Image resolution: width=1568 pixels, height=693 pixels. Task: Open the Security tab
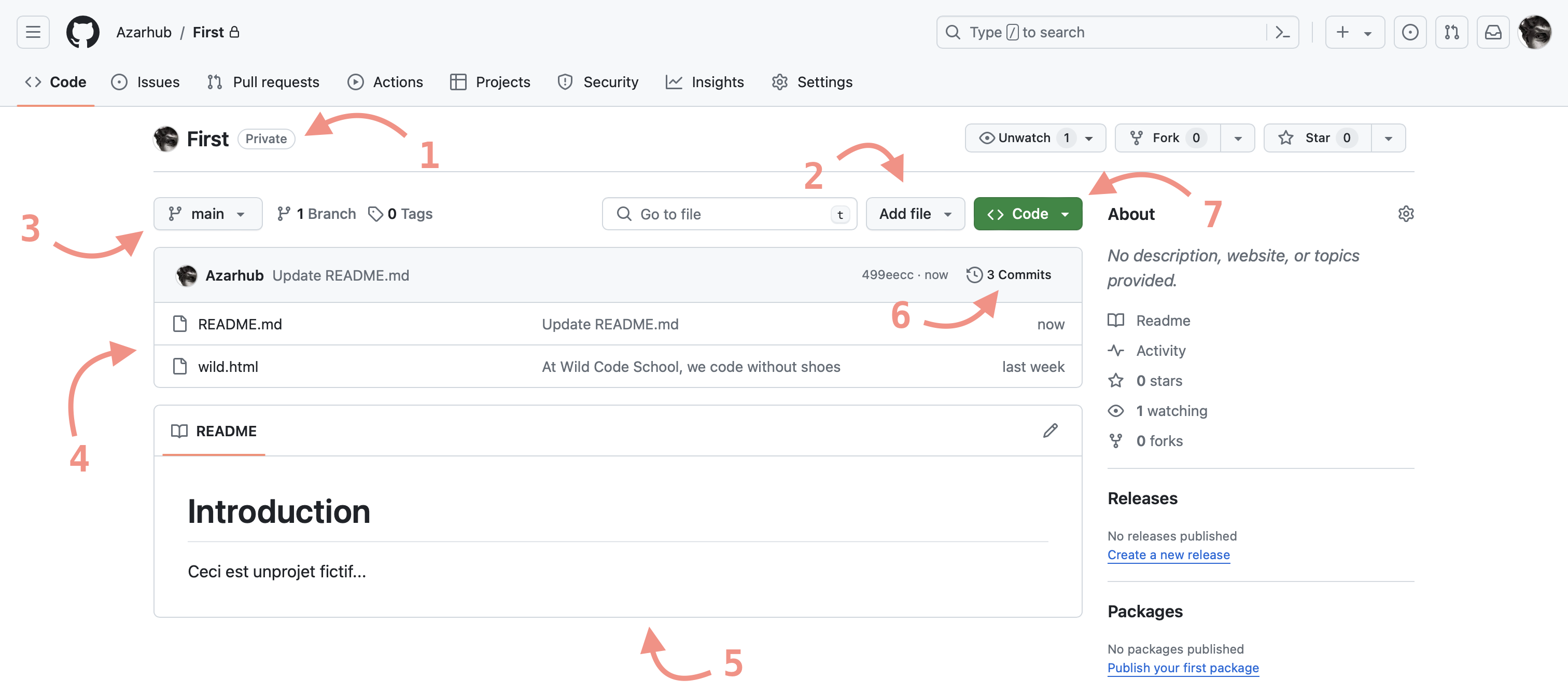pos(598,81)
